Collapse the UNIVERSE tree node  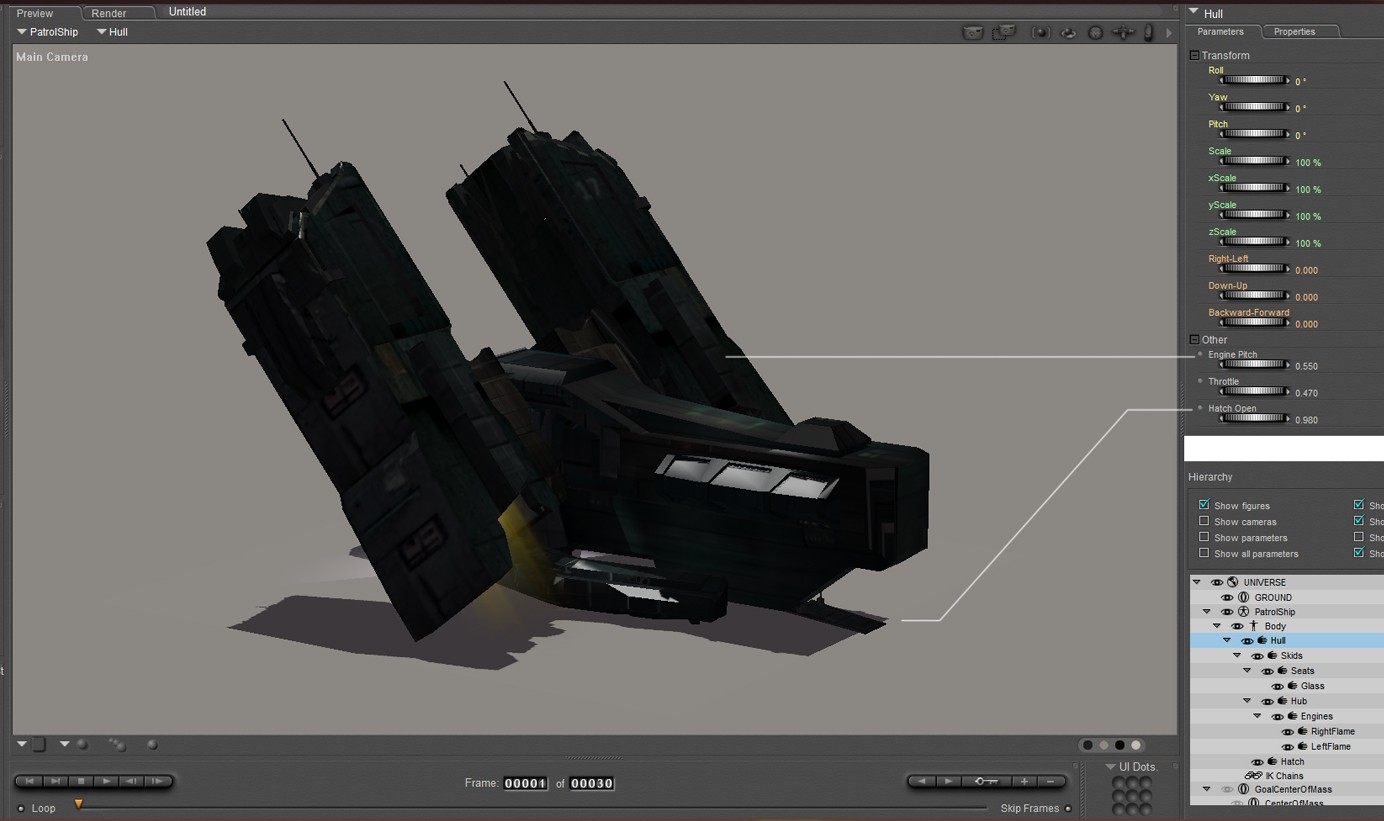click(x=1197, y=582)
